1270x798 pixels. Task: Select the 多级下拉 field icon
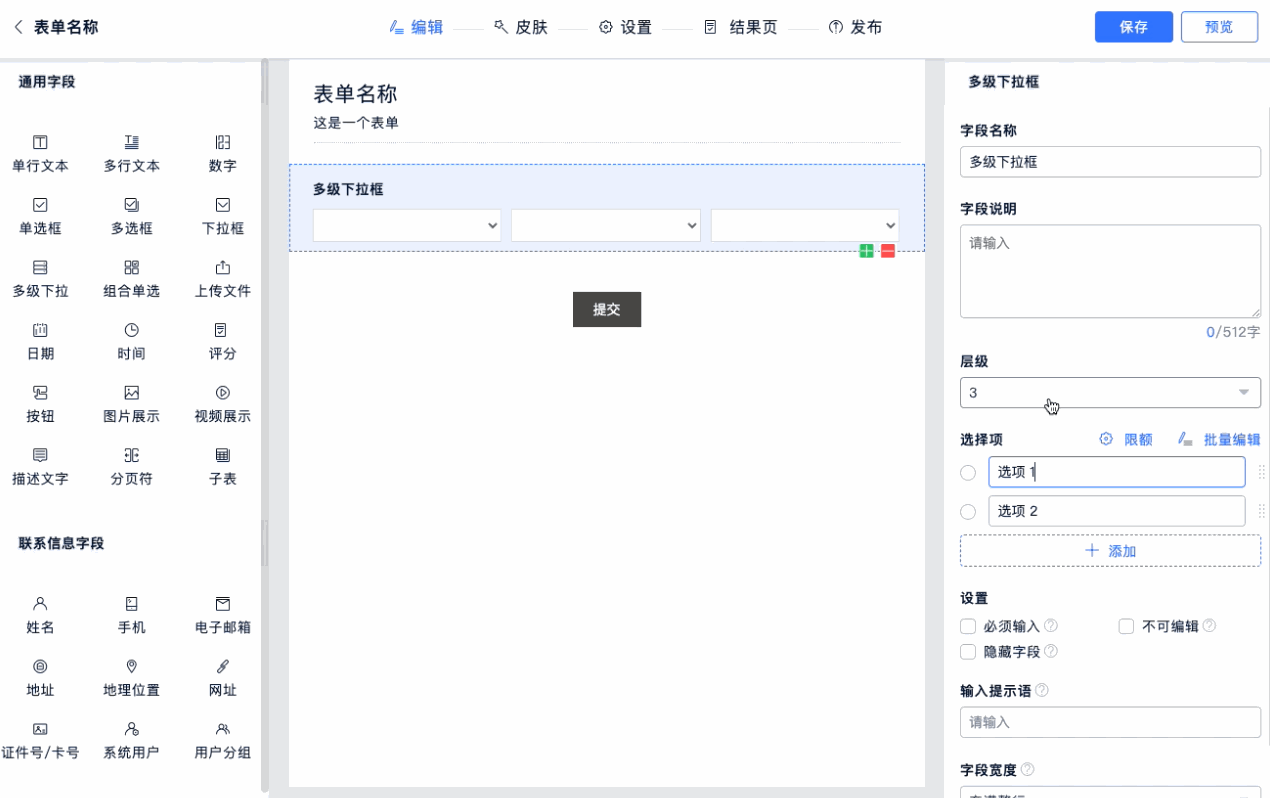[40, 268]
